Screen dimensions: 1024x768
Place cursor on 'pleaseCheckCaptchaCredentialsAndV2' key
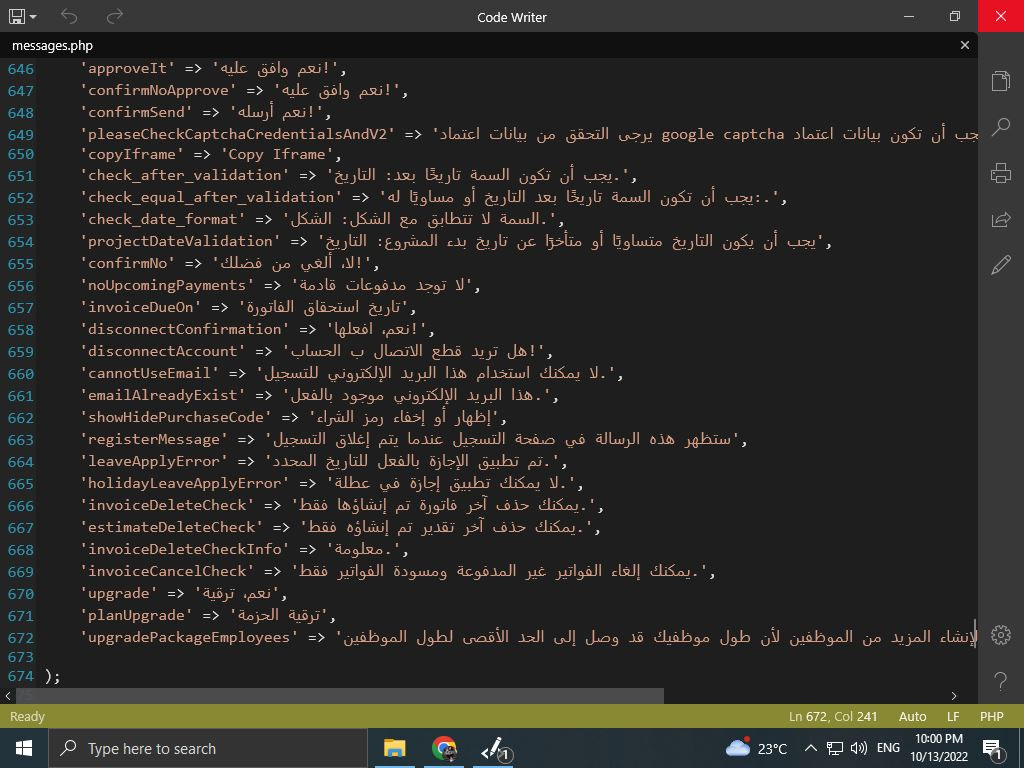point(237,134)
